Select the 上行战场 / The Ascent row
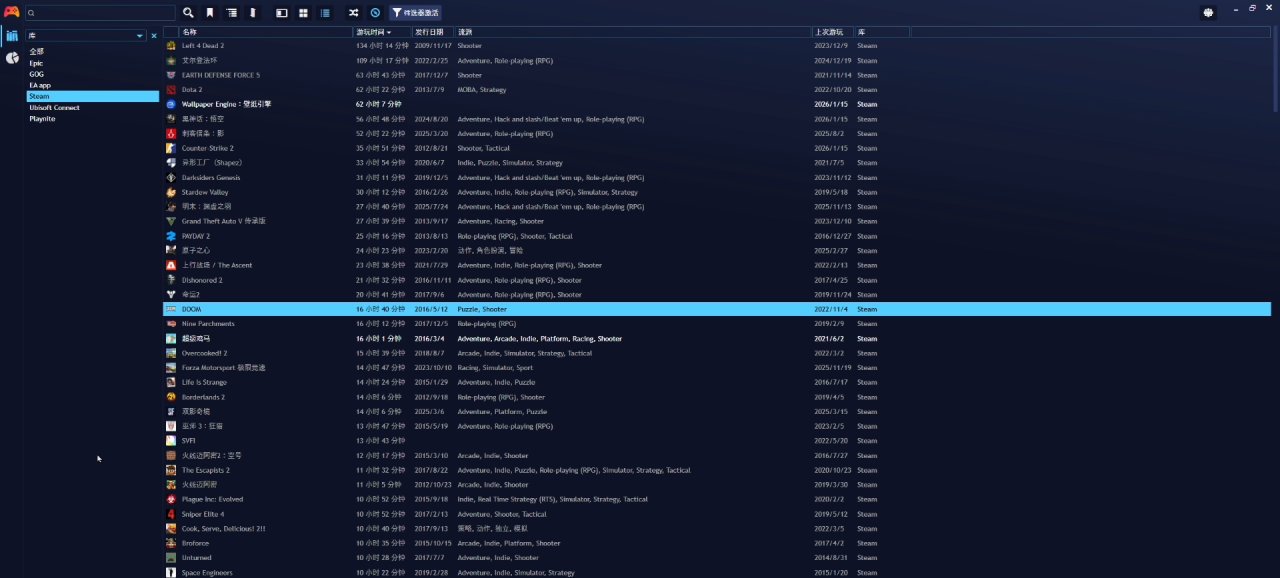 click(717, 265)
